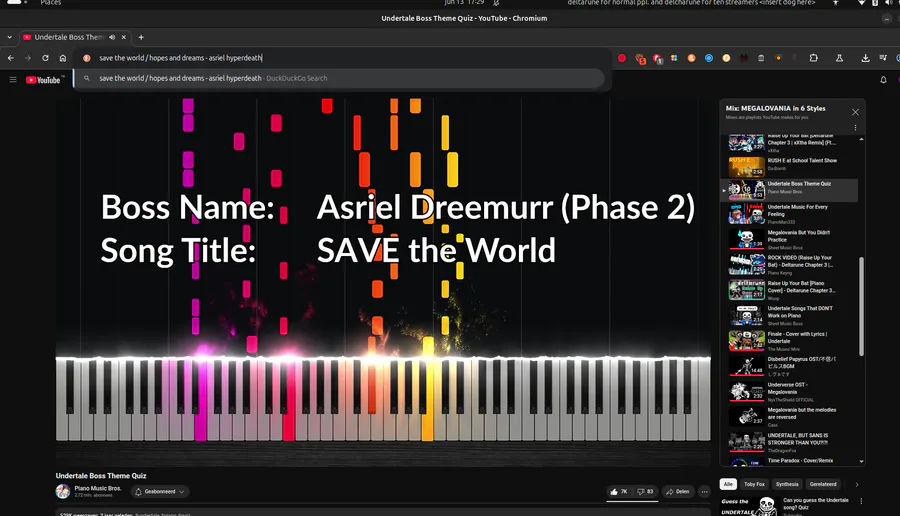Open Mix playlist three-dot menu

click(855, 128)
